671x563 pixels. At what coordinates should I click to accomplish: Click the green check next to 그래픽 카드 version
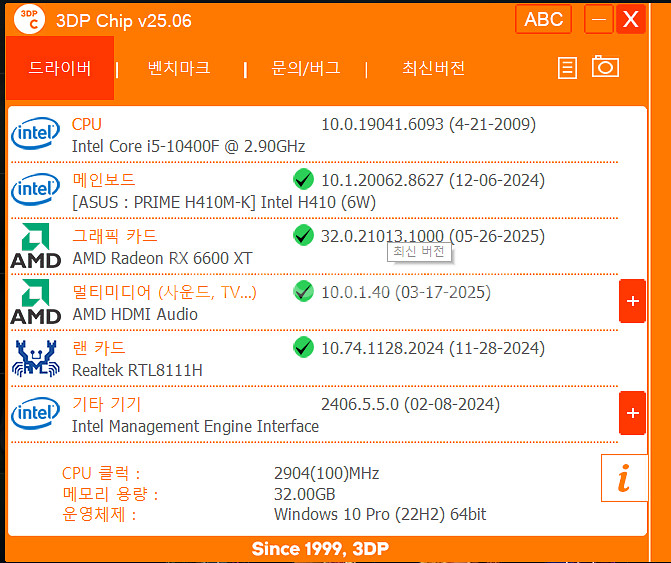click(303, 235)
